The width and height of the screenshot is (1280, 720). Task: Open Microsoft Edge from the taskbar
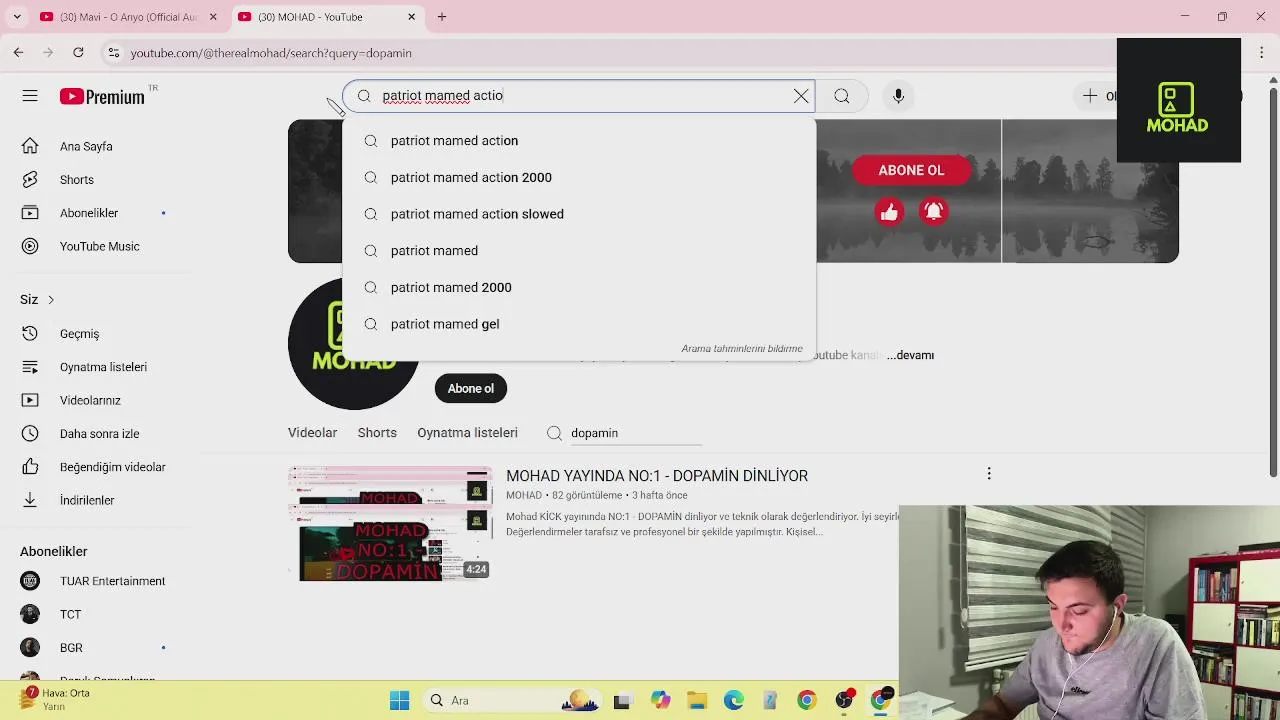(x=733, y=701)
